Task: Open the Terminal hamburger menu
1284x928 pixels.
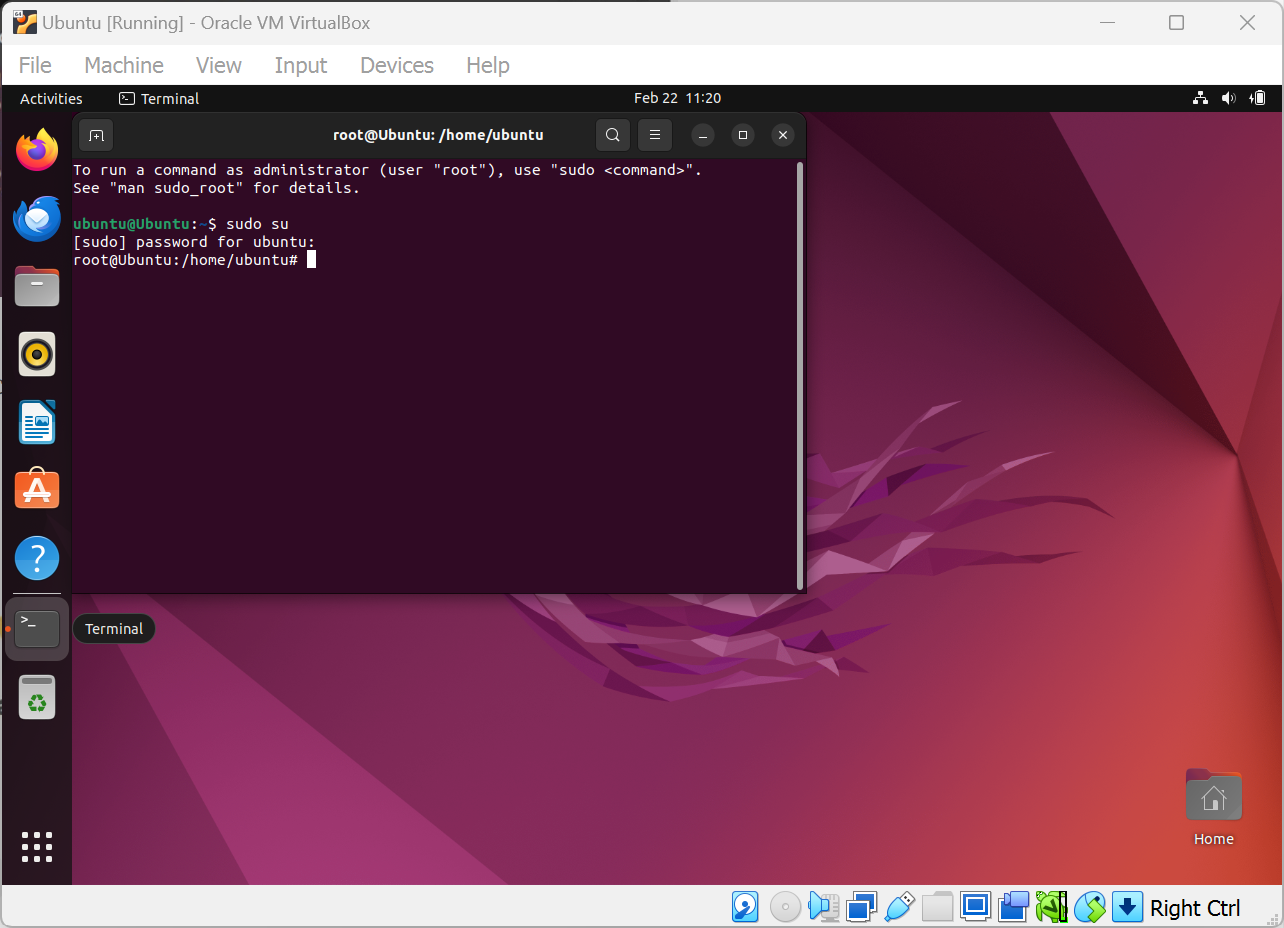Action: click(x=654, y=135)
